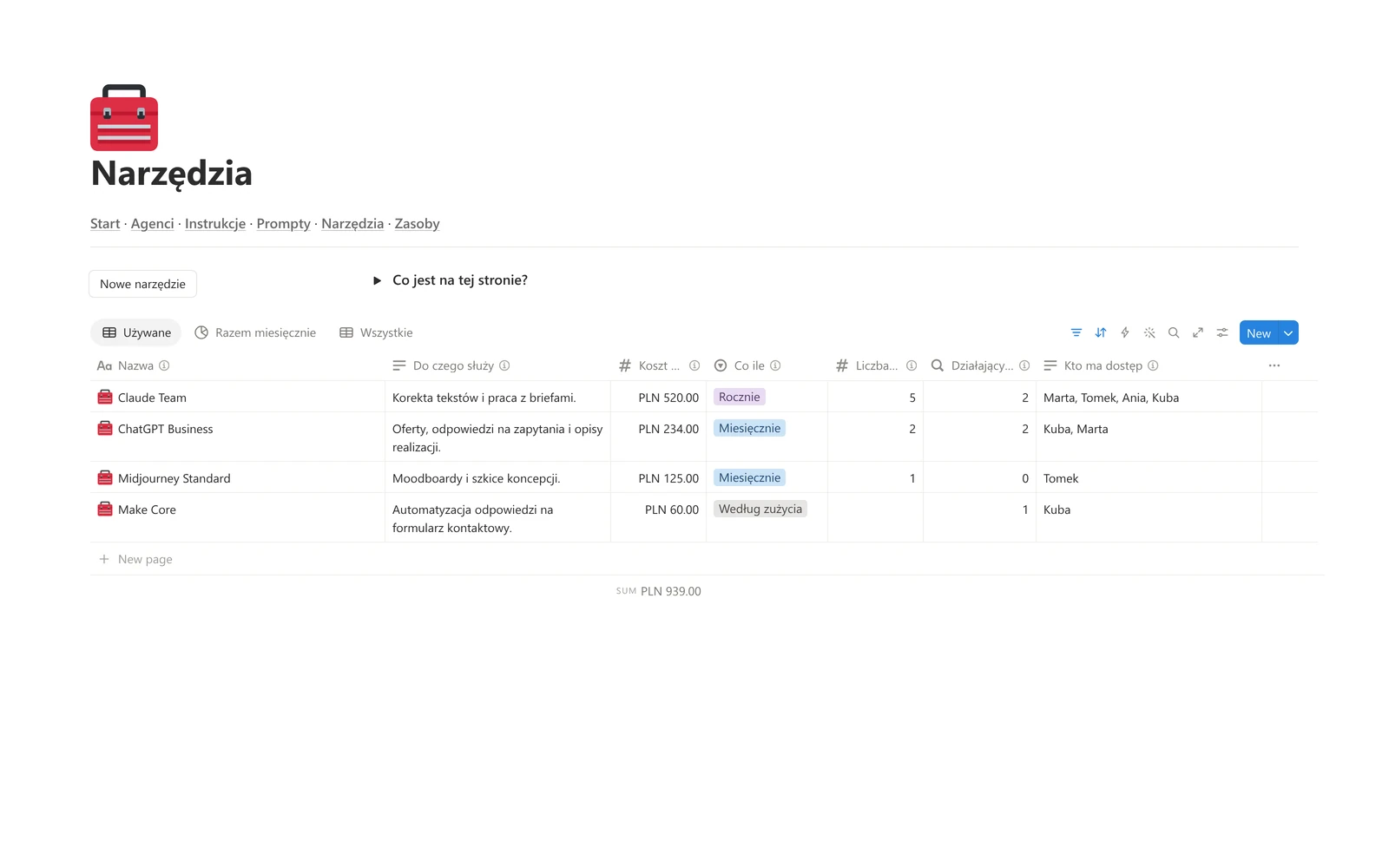This screenshot has height=868, width=1389.
Task: Click the AI sparkle icon in toolbar
Action: (x=1149, y=332)
